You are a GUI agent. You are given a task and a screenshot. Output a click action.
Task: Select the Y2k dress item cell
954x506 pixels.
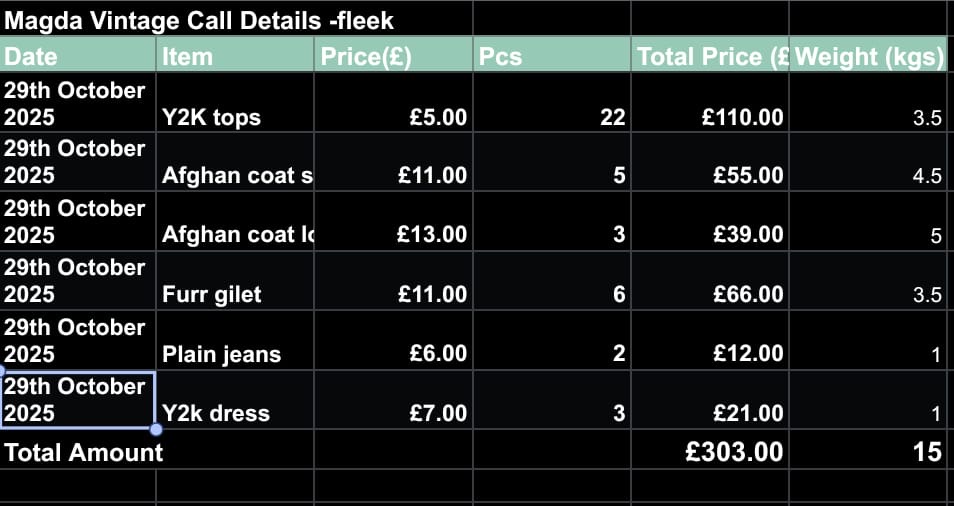pos(235,401)
